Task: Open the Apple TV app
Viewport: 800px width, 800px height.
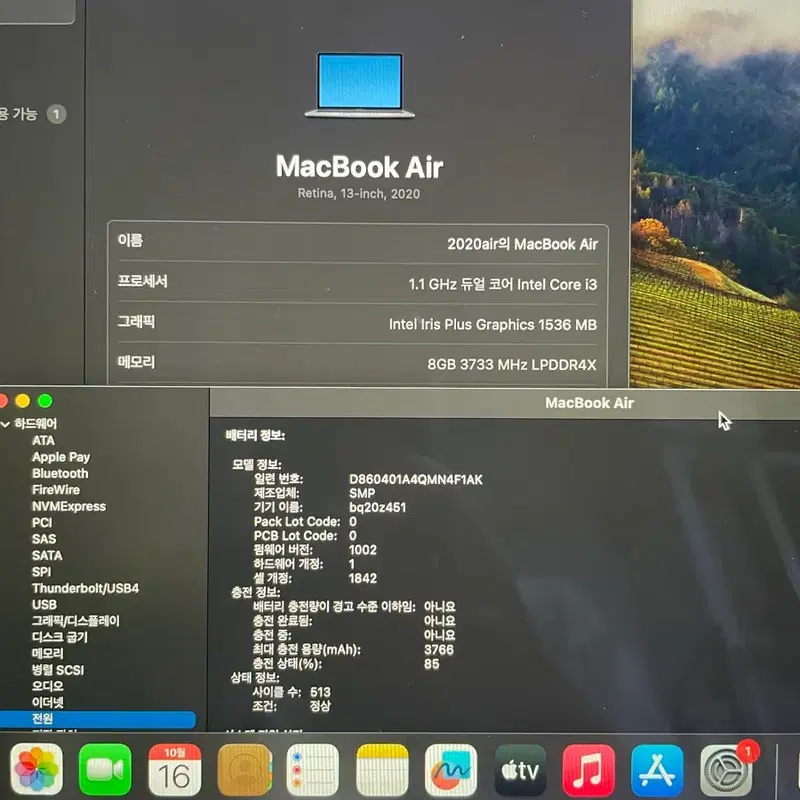Action: tap(520, 769)
